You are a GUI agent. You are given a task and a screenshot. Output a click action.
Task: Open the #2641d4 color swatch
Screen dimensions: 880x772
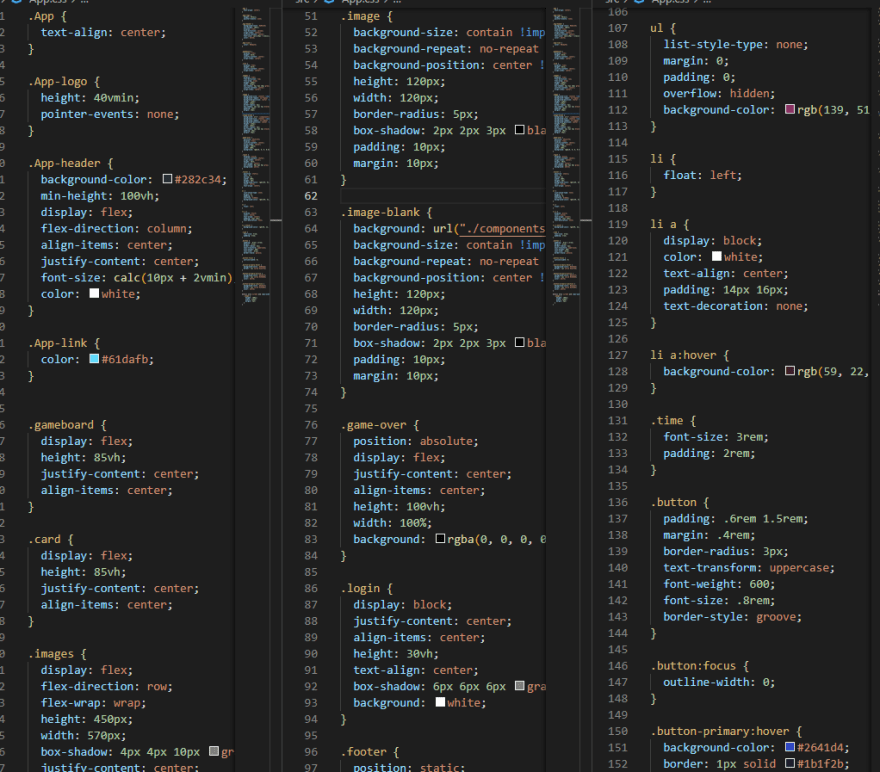point(790,747)
